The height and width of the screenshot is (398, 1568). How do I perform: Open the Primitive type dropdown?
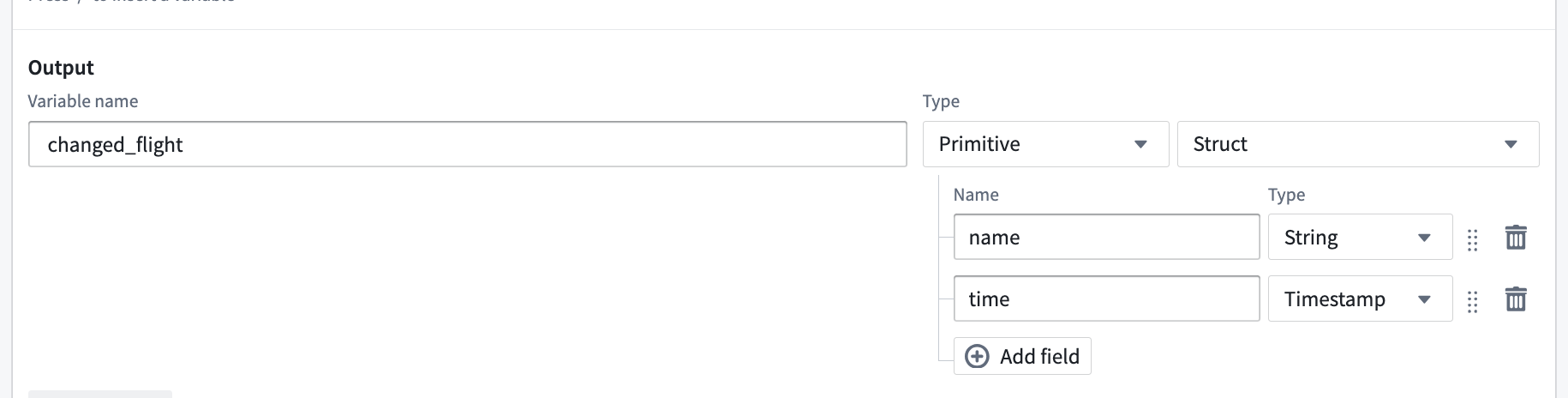tap(1045, 144)
